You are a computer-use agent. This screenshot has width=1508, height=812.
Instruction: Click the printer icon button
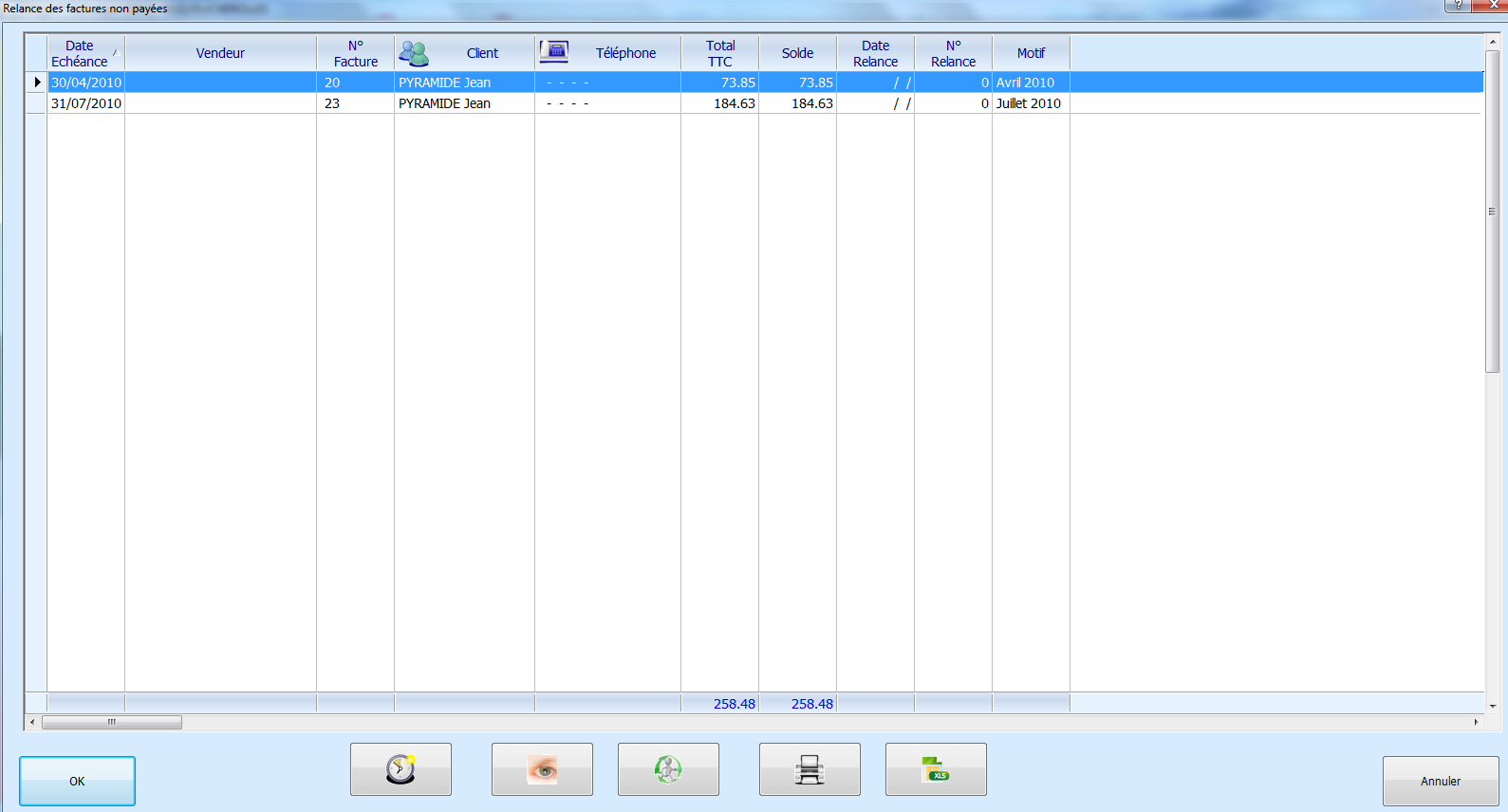coord(810,769)
